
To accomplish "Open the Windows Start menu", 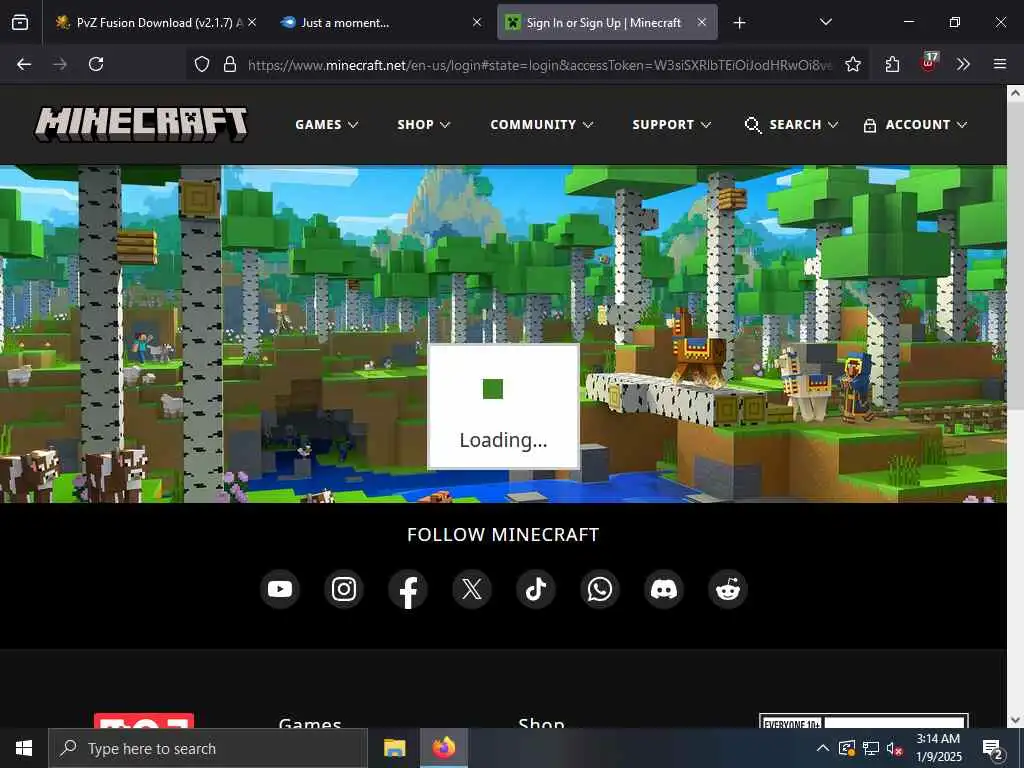I will click(x=24, y=748).
